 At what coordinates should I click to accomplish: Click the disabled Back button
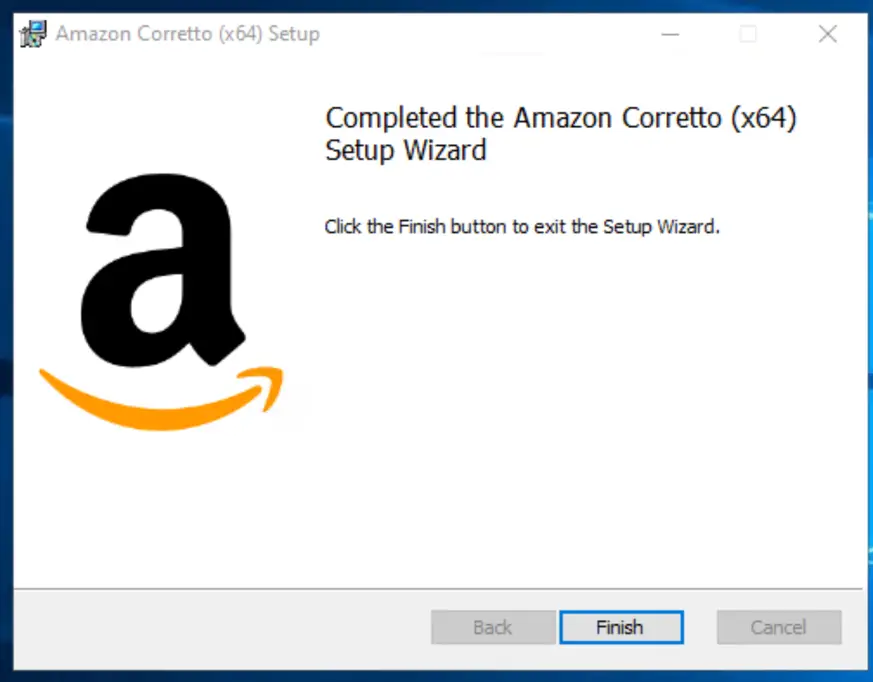[493, 627]
